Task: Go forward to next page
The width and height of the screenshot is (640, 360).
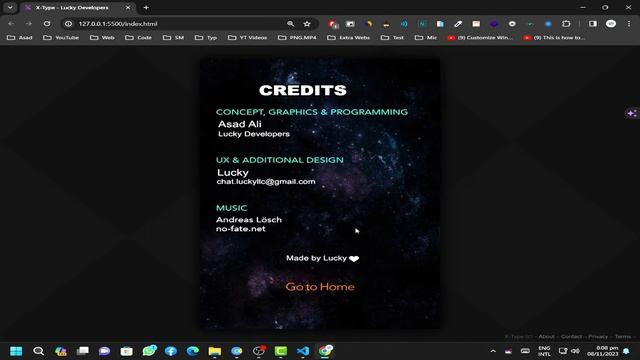Action: click(29, 24)
